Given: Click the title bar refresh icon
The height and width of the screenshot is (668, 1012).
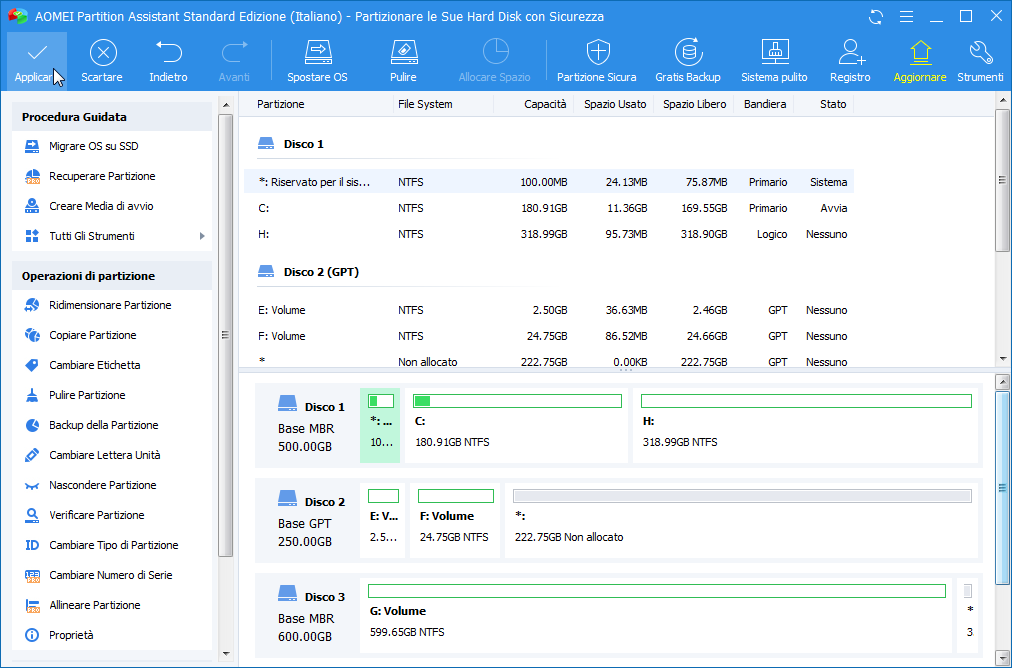Looking at the screenshot, I should (876, 16).
